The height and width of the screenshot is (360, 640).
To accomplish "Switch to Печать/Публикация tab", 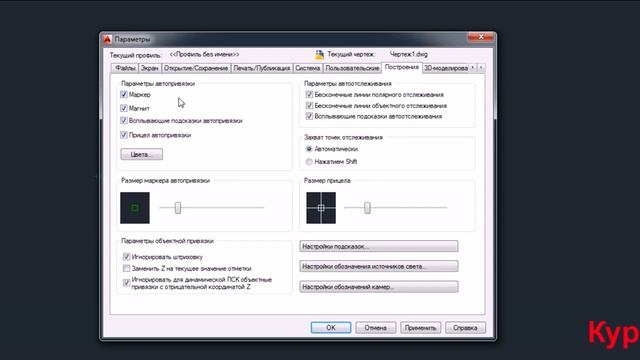I will point(262,68).
